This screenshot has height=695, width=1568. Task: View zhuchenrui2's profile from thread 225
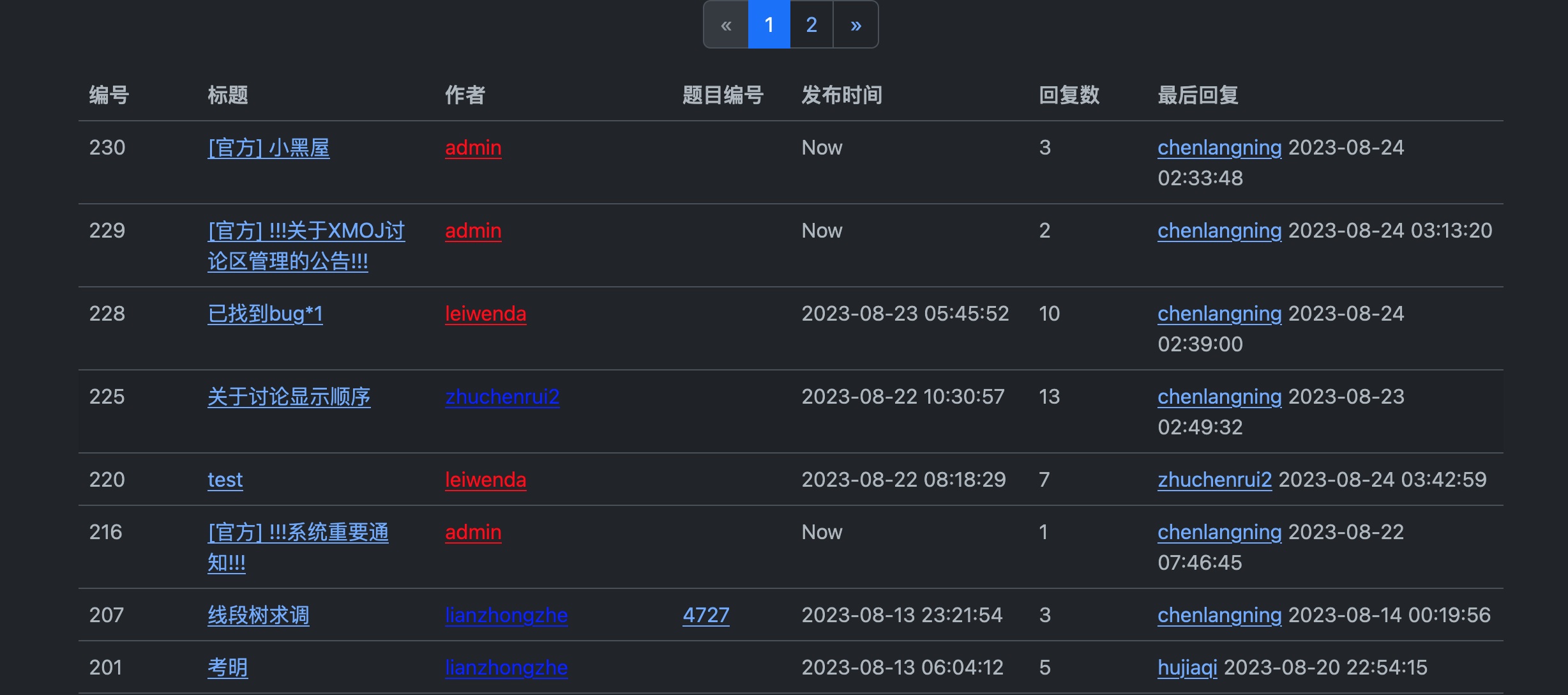(502, 397)
